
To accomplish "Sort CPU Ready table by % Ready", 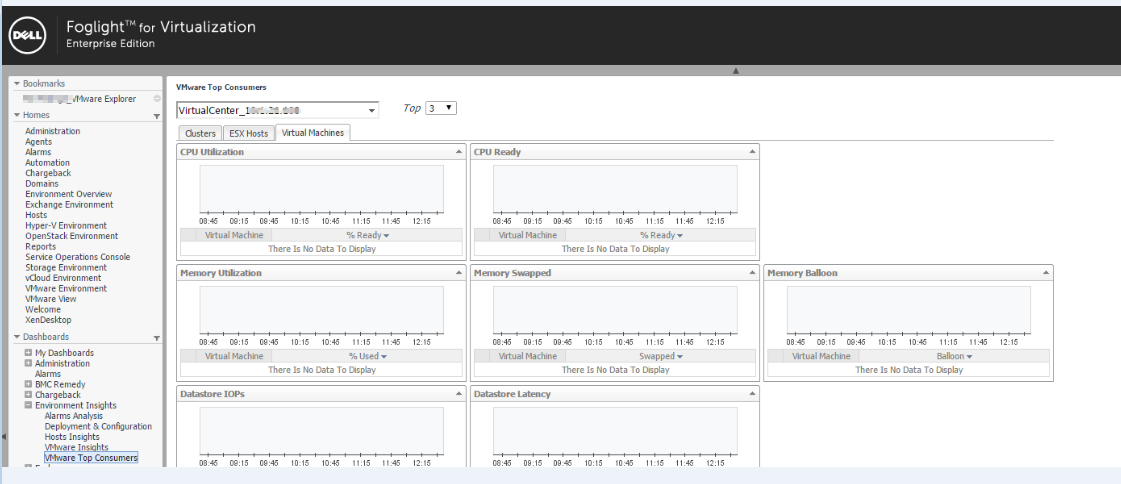I will (661, 235).
